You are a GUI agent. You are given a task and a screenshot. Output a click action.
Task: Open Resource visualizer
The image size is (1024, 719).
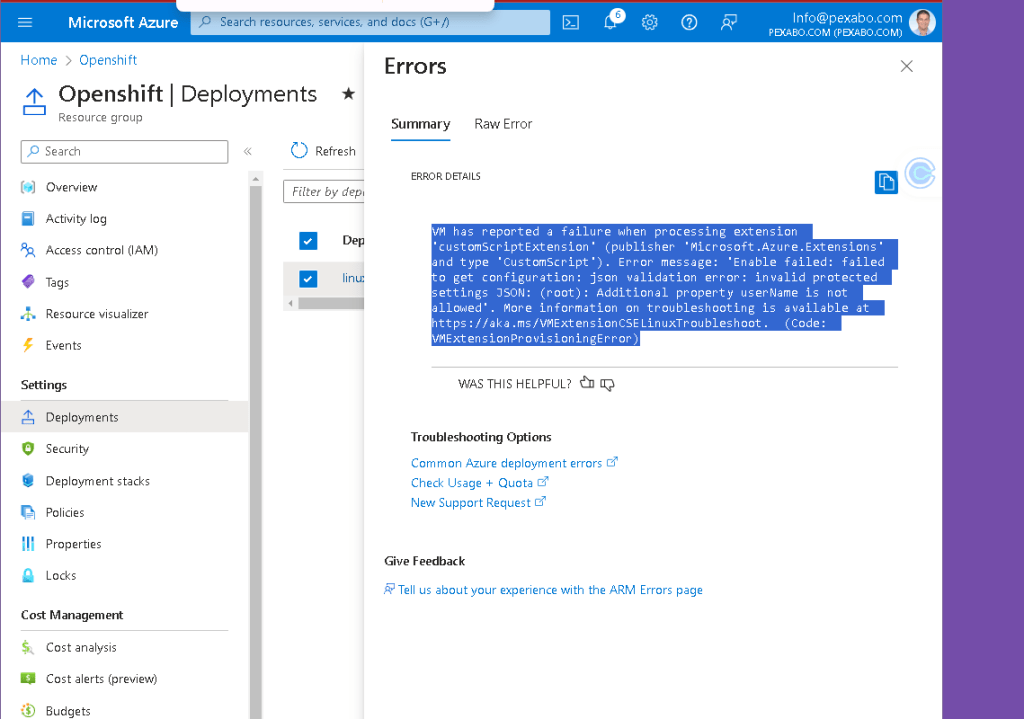(x=97, y=313)
